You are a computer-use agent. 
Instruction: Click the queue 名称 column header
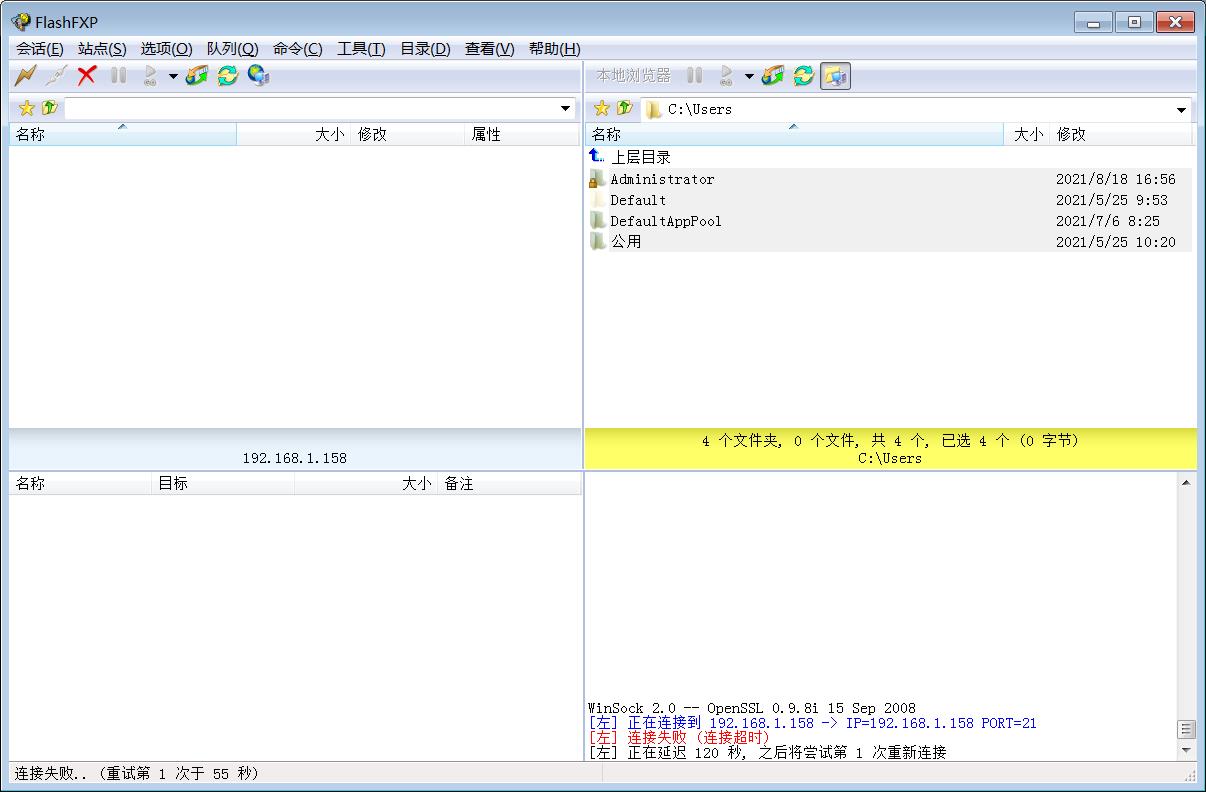click(81, 483)
